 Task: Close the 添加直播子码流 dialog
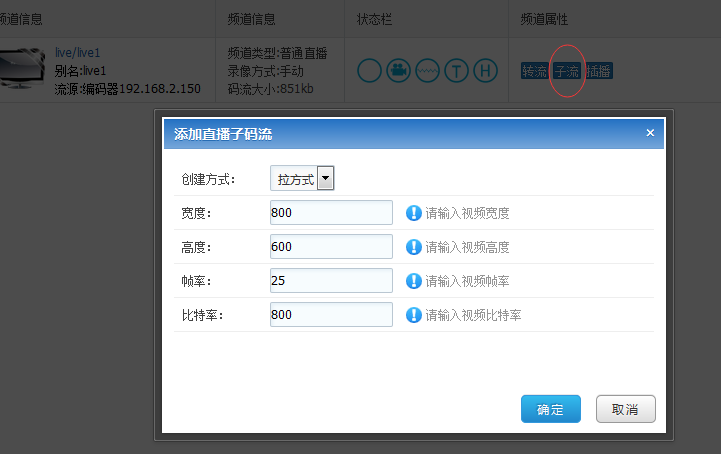click(x=650, y=133)
